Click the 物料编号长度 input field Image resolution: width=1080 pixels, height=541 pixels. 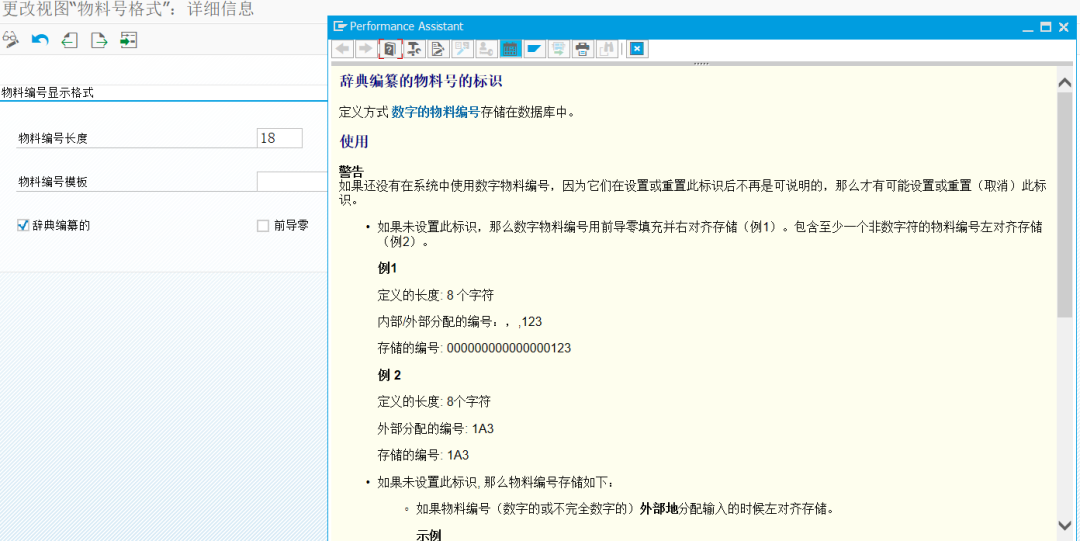280,138
